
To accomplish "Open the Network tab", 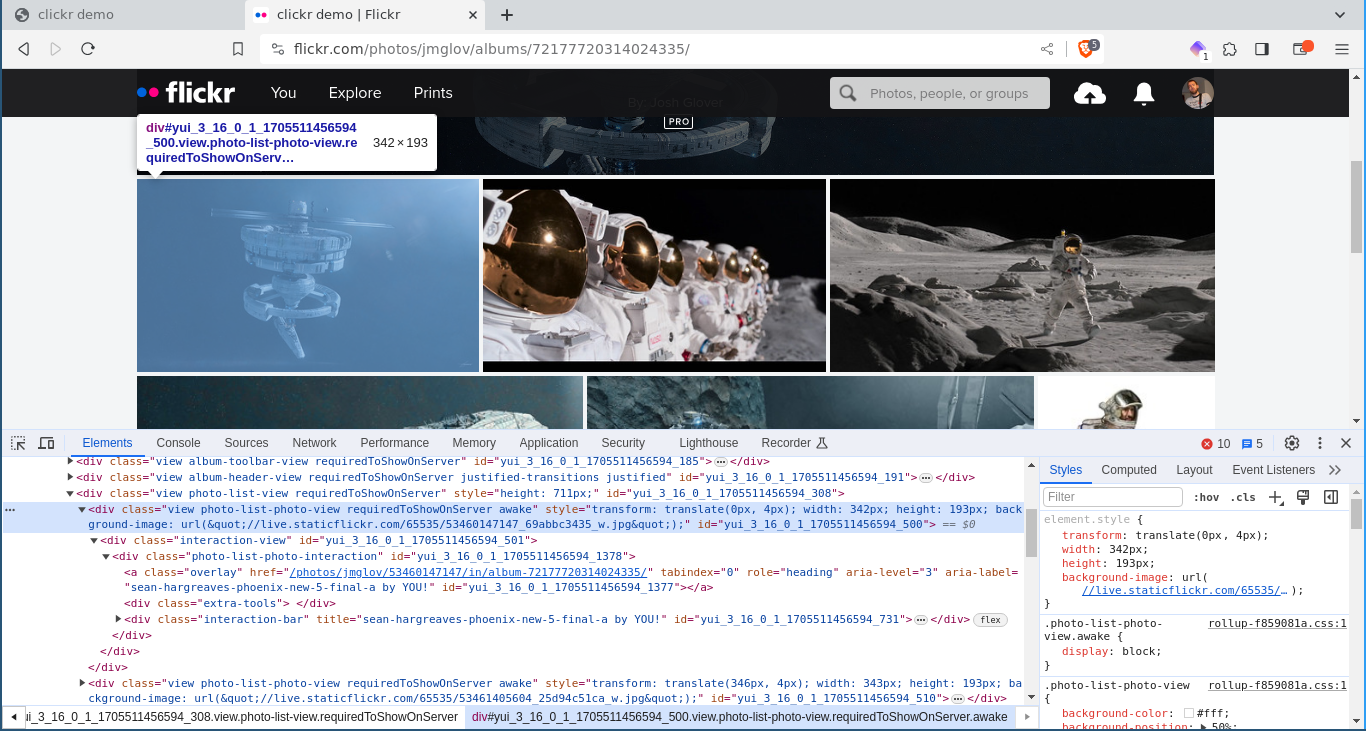I will click(x=314, y=443).
